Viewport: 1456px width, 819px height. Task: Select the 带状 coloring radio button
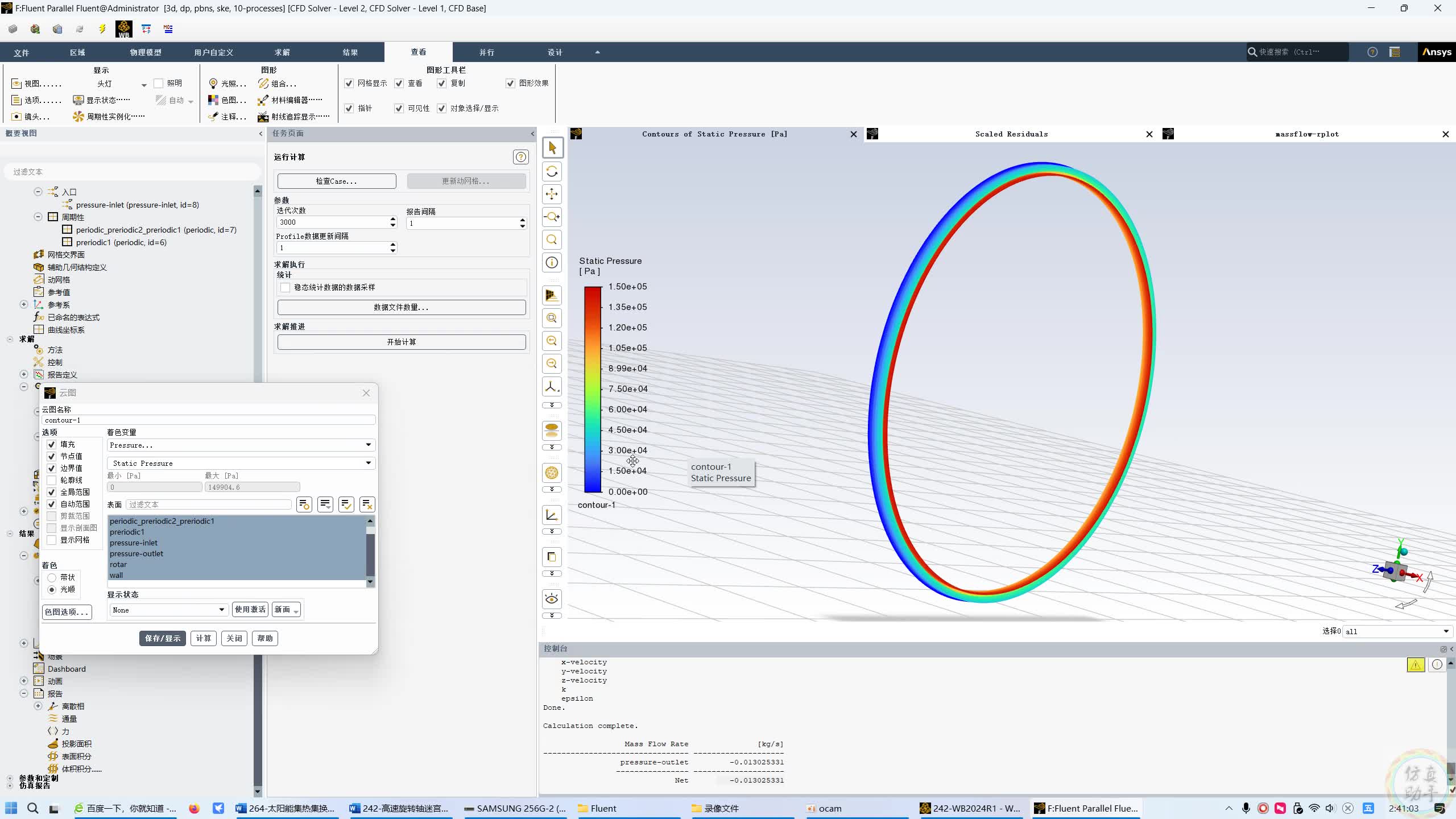[x=52, y=577]
